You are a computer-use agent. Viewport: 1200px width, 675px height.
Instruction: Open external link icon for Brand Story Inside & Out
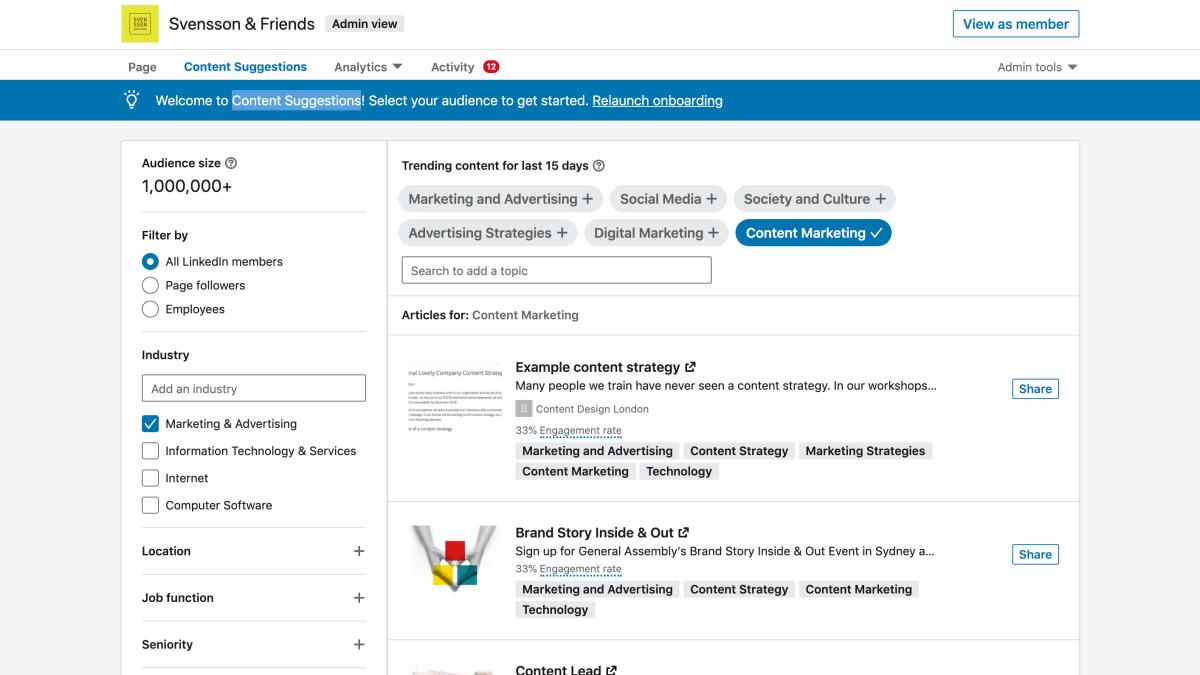tap(684, 533)
